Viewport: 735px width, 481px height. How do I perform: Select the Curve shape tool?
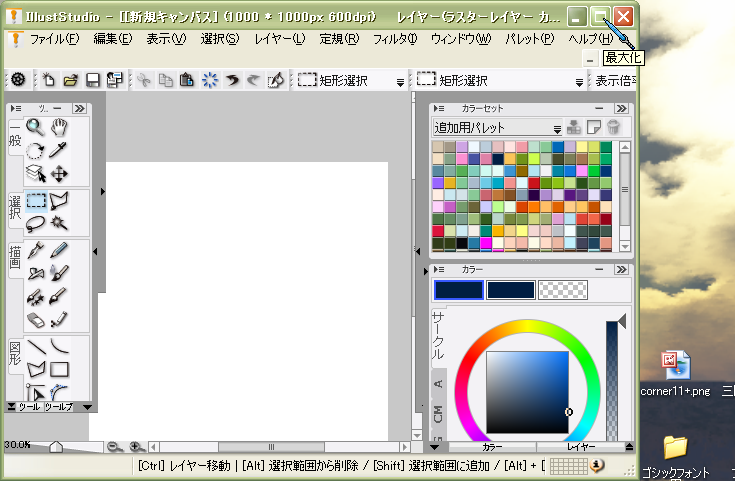click(59, 347)
